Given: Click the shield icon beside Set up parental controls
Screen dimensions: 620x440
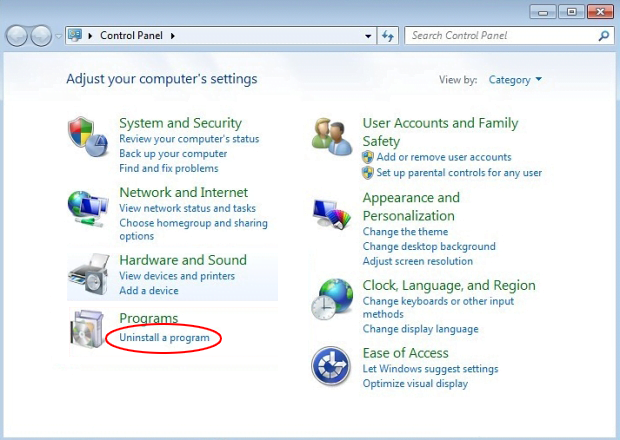Looking at the screenshot, I should coord(368,172).
